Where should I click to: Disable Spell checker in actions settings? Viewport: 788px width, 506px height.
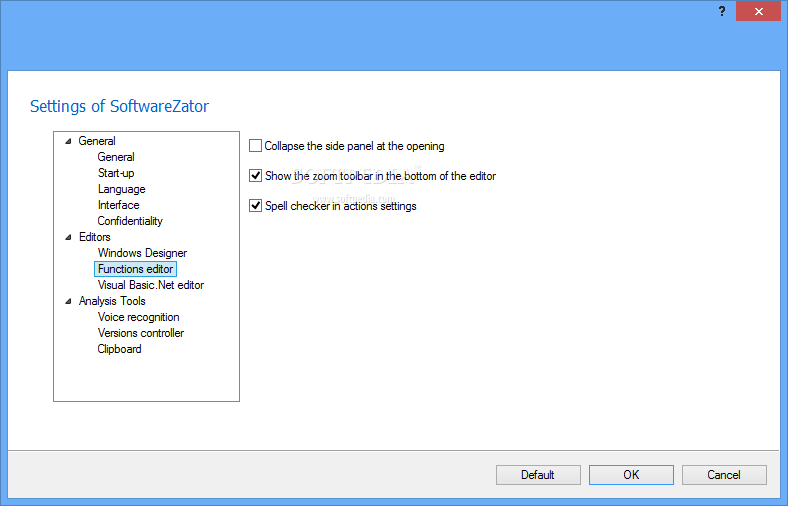pyautogui.click(x=255, y=206)
